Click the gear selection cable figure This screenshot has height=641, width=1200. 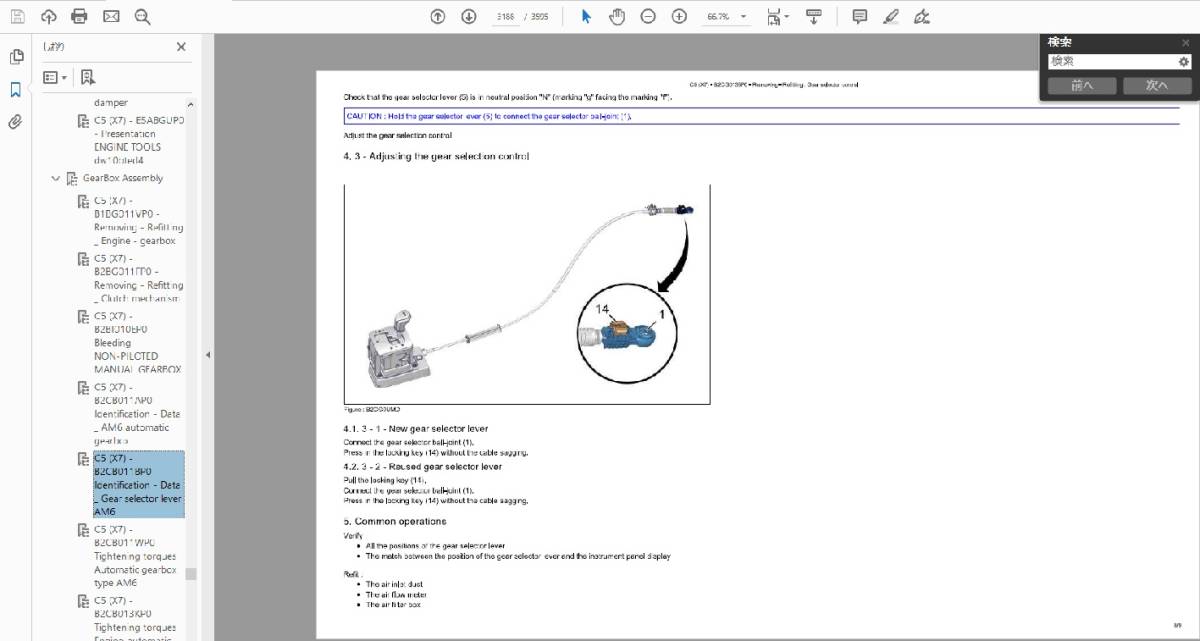click(527, 294)
